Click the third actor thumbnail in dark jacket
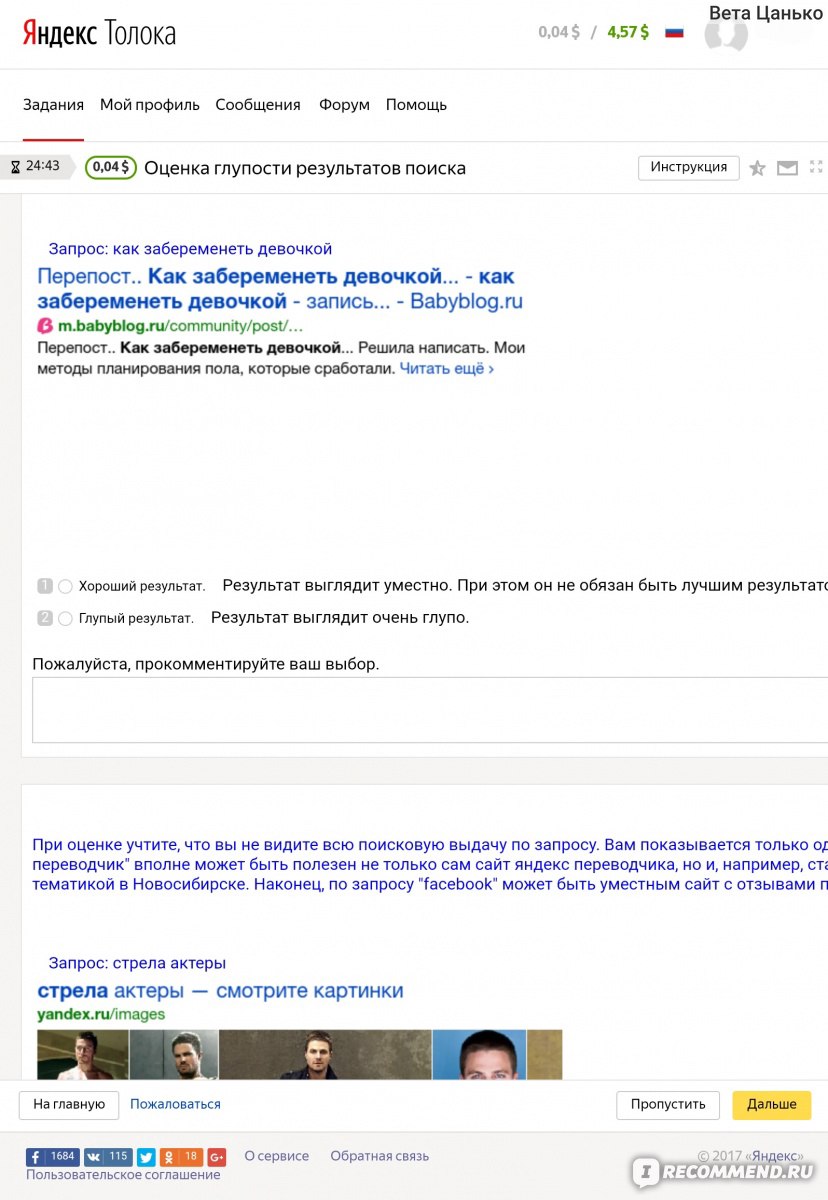Image resolution: width=828 pixels, height=1200 pixels. [325, 1055]
